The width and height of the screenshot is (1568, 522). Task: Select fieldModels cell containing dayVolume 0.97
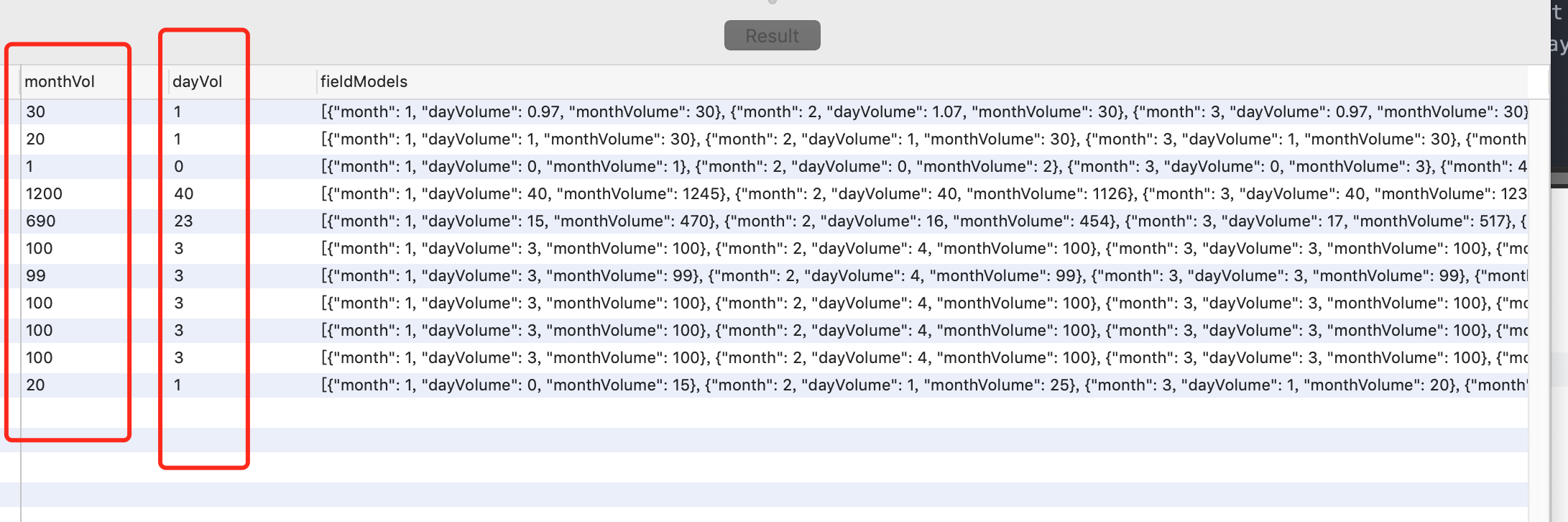tap(923, 111)
